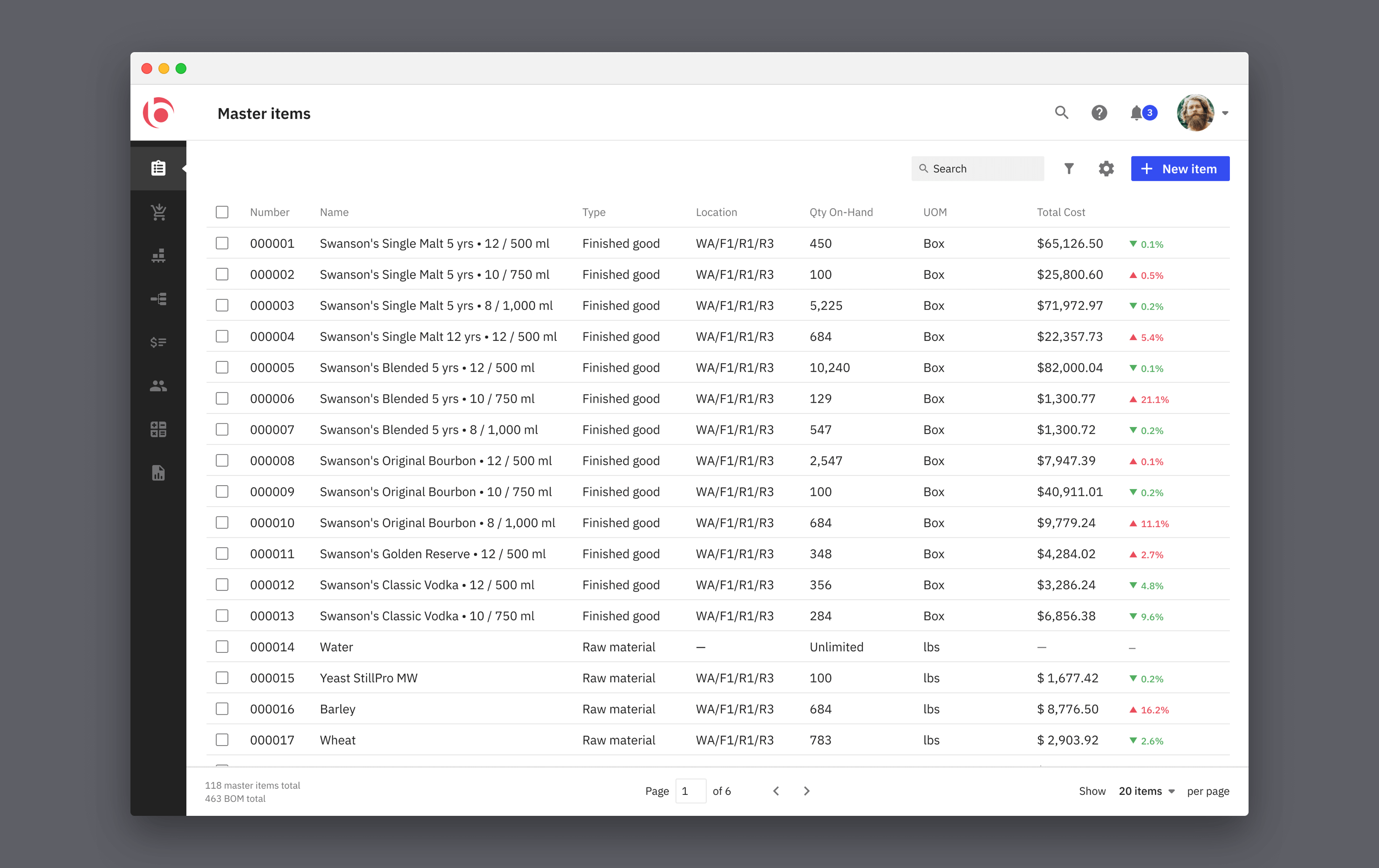The image size is (1379, 868).
Task: Open the dashboard grid sidebar icon
Action: click(x=158, y=429)
